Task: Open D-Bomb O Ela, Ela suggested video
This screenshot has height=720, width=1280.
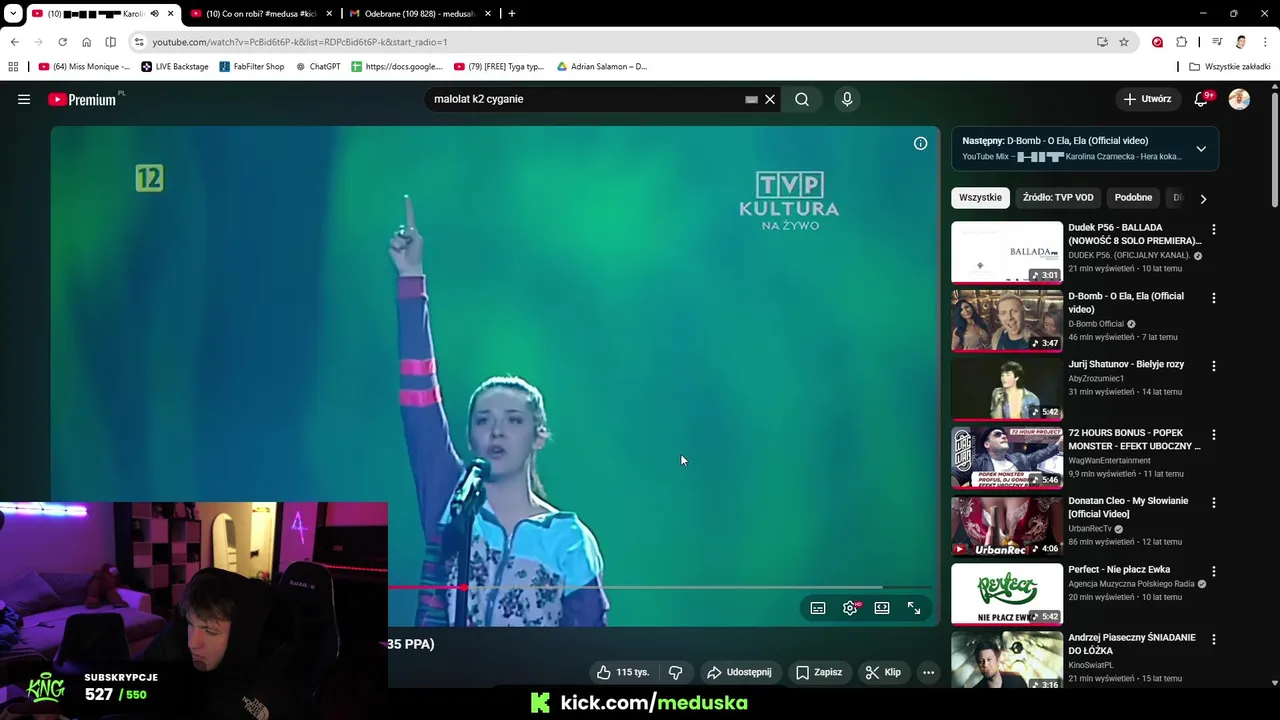Action: [x=1007, y=321]
